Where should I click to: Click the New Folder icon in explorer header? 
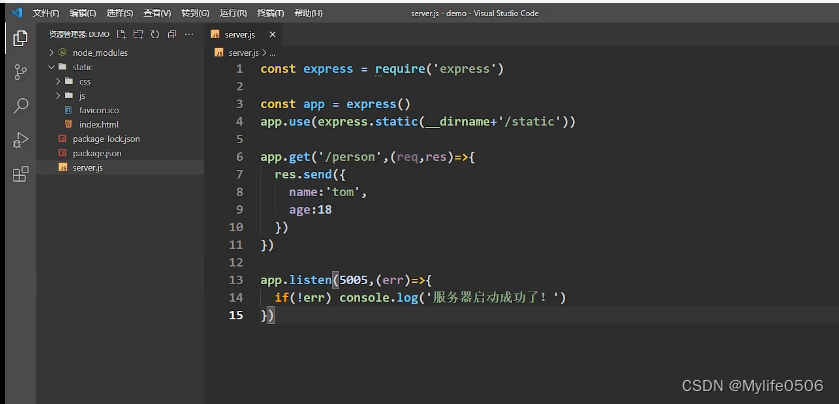[138, 34]
